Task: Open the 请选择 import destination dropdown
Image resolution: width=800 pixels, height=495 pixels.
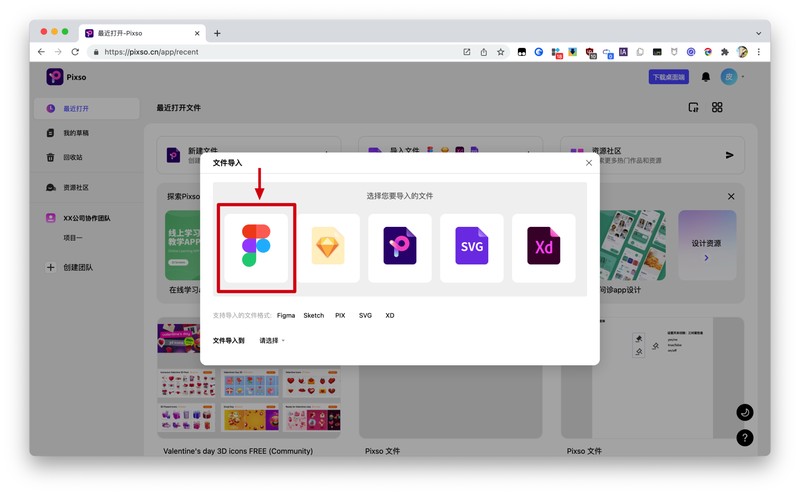Action: pyautogui.click(x=271, y=340)
